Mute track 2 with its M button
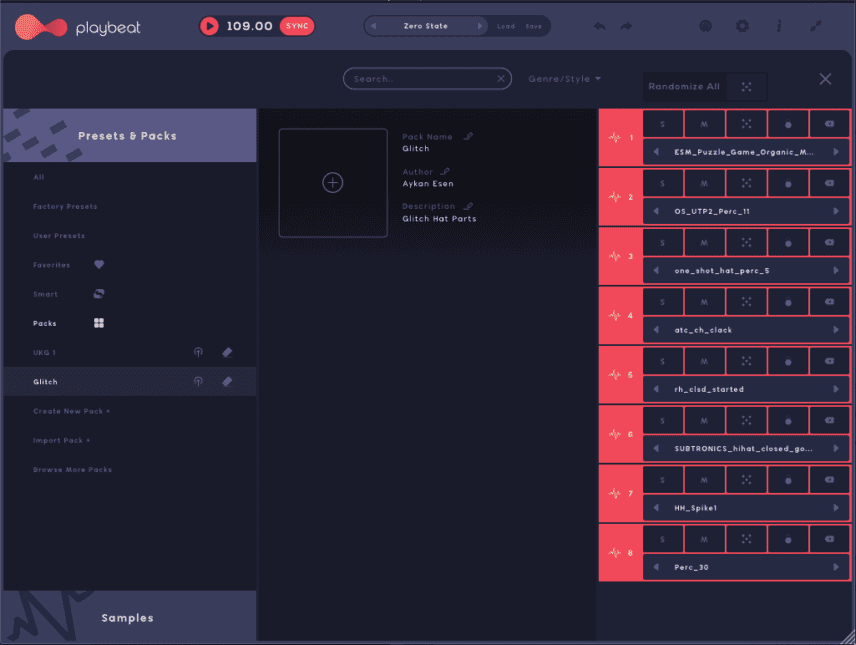Viewport: 856px width, 645px height. point(704,183)
